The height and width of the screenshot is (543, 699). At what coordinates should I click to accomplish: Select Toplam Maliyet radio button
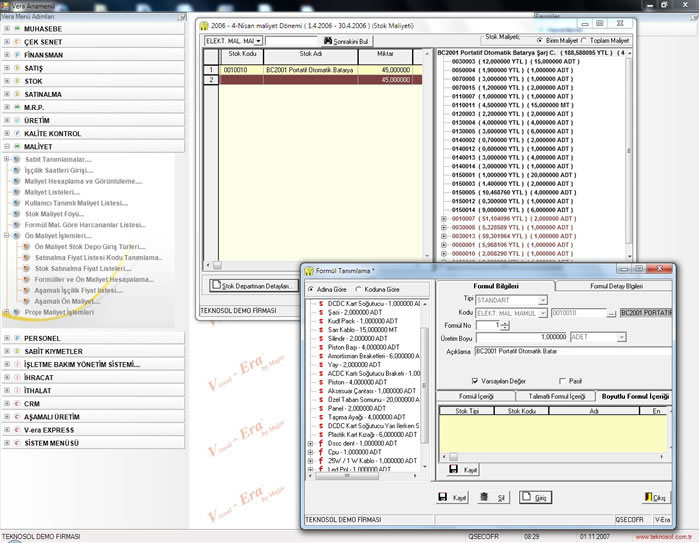point(584,41)
